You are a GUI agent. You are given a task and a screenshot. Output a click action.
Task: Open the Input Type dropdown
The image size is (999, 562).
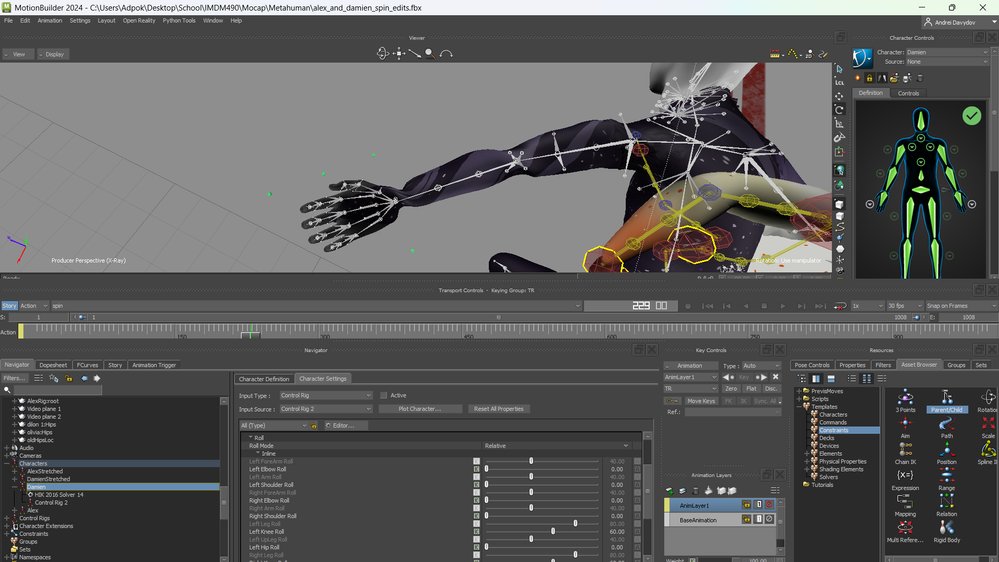(326, 396)
